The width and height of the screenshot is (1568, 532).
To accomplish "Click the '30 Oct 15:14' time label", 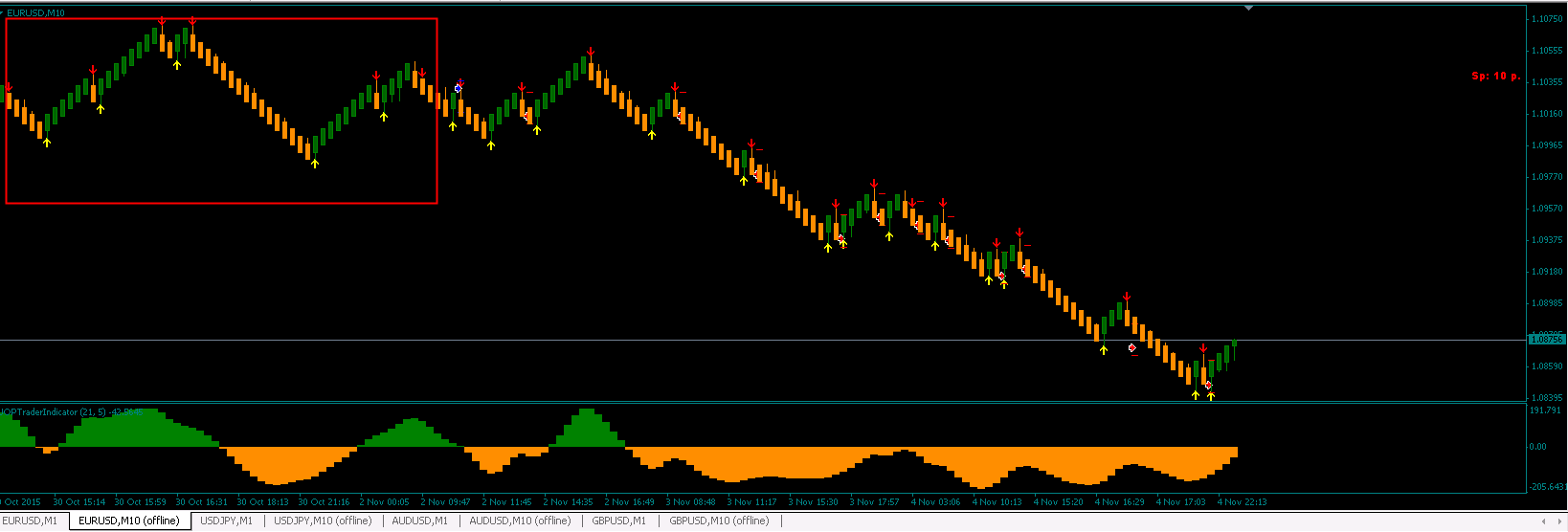I will click(79, 501).
